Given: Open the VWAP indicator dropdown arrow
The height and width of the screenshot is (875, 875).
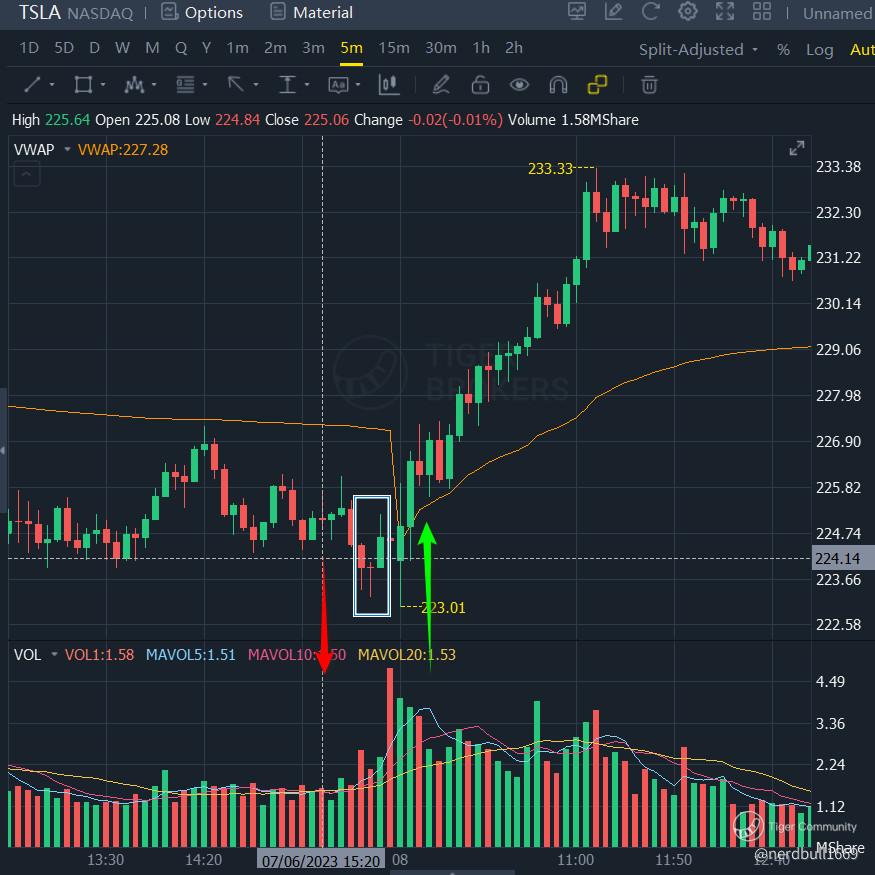Looking at the screenshot, I should coord(68,150).
